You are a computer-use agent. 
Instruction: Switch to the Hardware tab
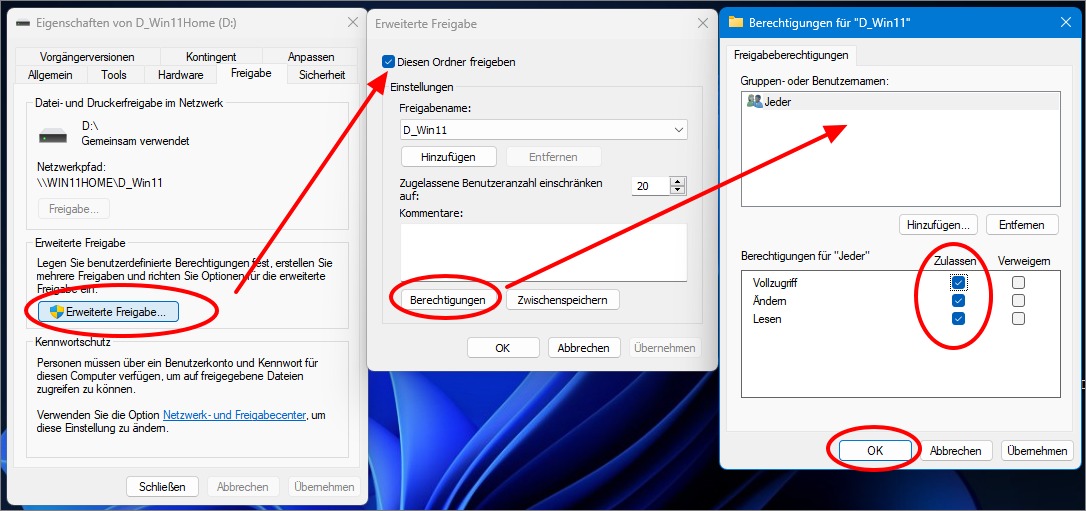pos(180,75)
